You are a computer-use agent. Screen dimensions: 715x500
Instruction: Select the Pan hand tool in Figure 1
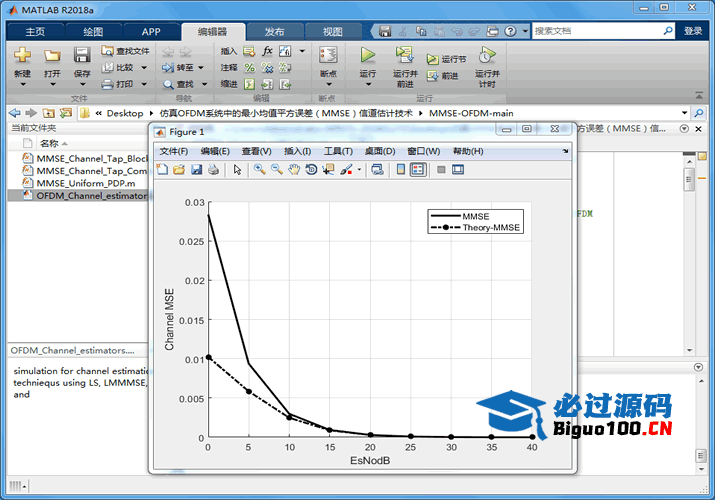pyautogui.click(x=294, y=170)
